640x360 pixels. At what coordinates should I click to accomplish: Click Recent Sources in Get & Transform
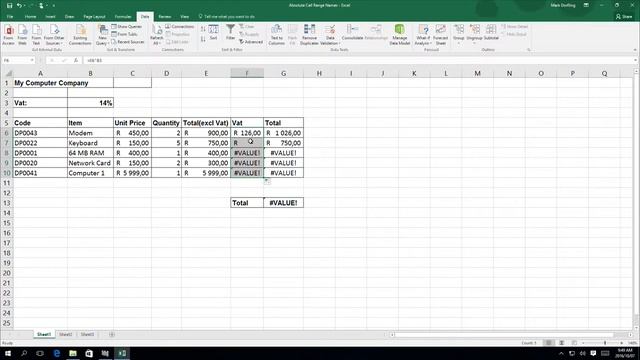pyautogui.click(x=128, y=42)
